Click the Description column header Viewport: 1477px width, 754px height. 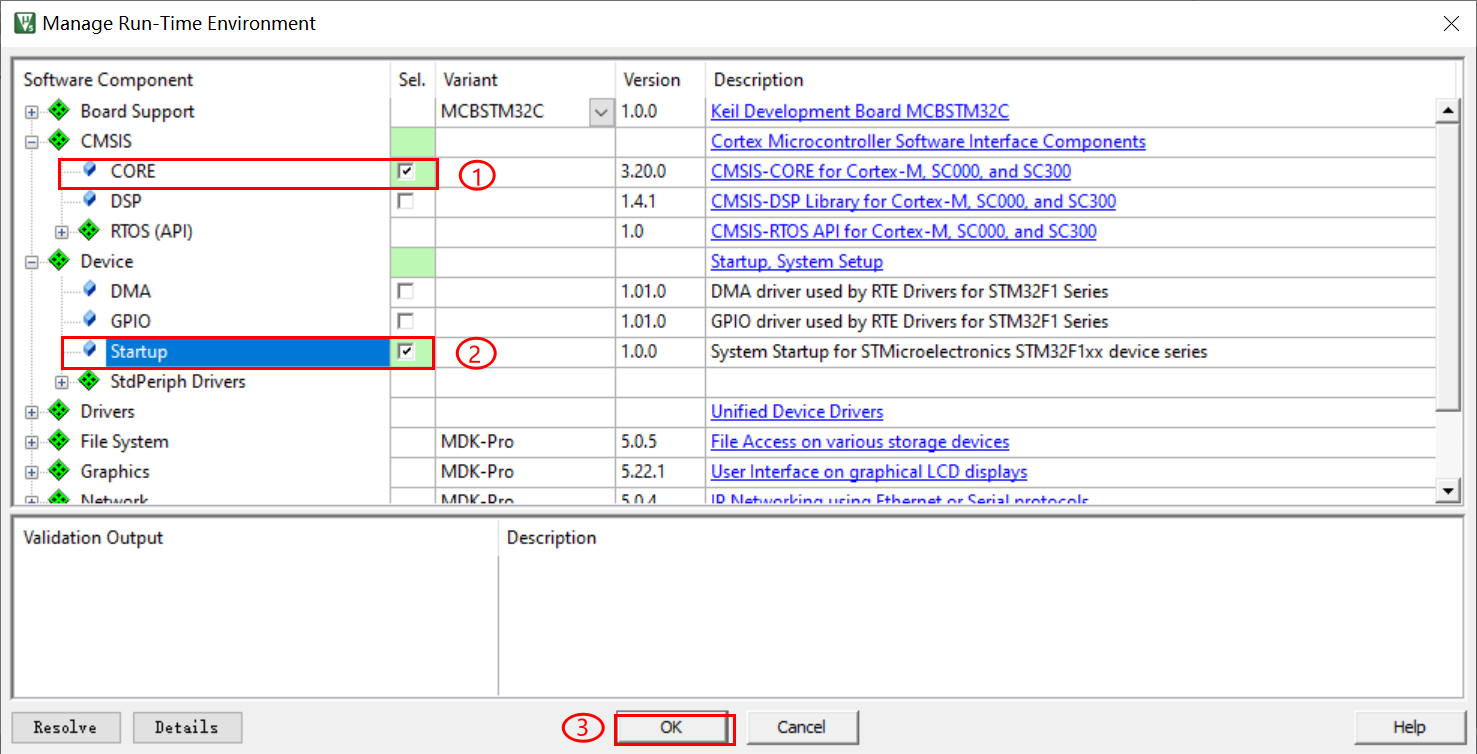tap(758, 80)
